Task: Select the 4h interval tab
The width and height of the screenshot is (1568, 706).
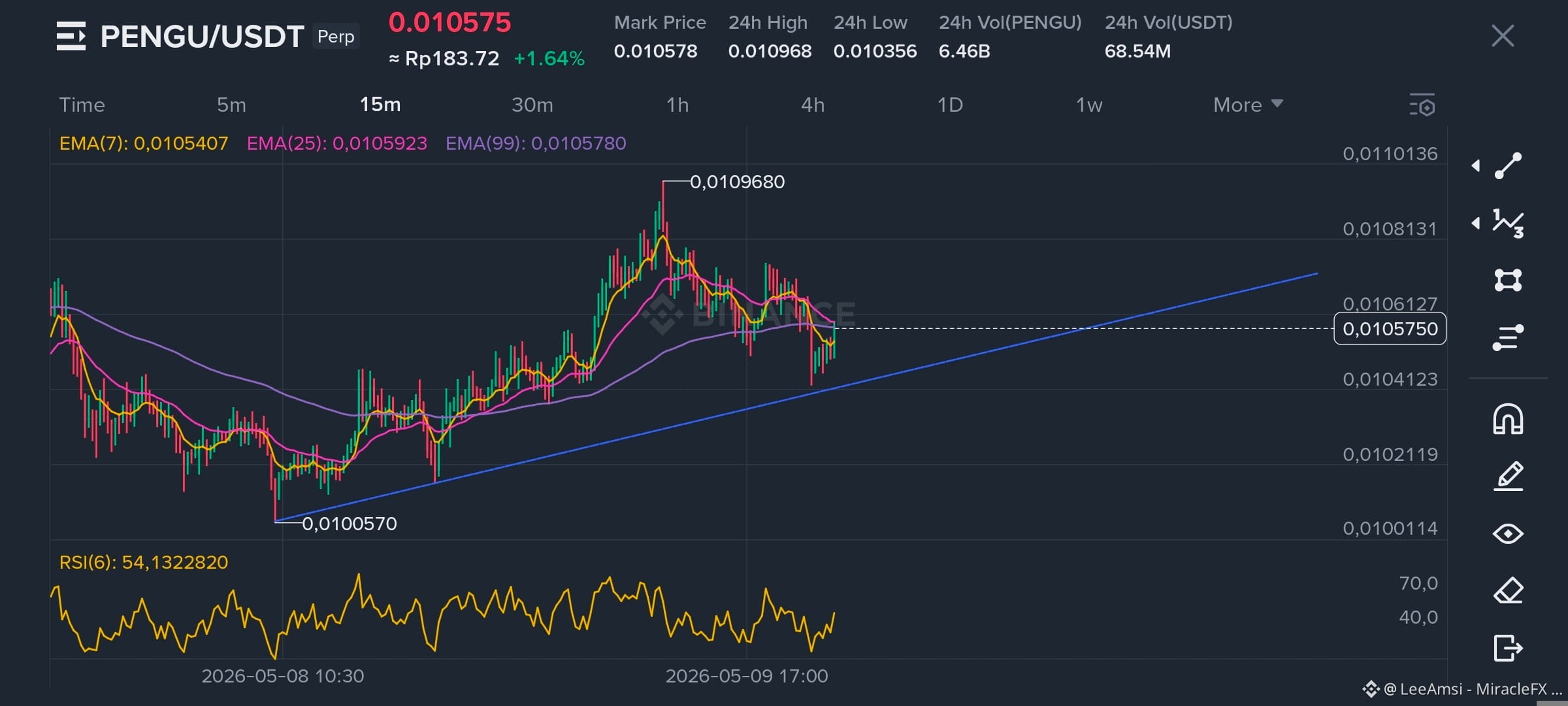Action: pyautogui.click(x=813, y=105)
